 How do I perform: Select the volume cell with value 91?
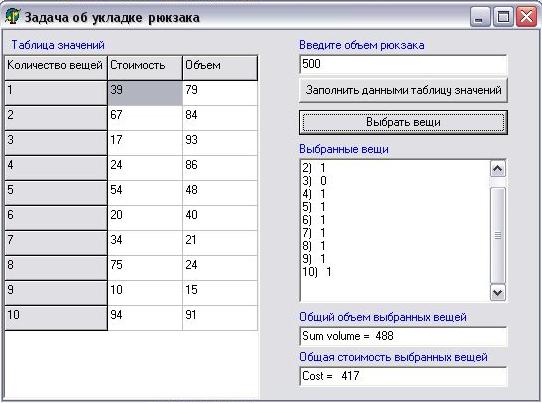(x=220, y=318)
